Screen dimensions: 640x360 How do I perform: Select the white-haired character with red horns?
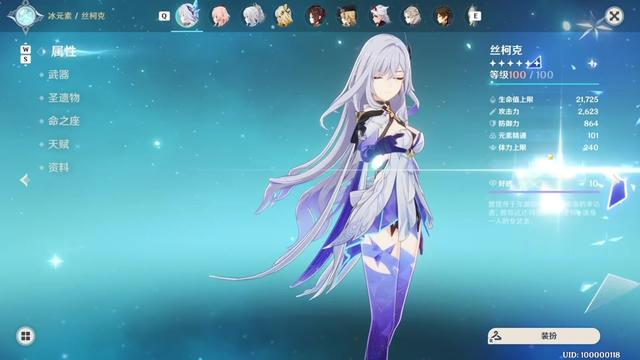(379, 16)
